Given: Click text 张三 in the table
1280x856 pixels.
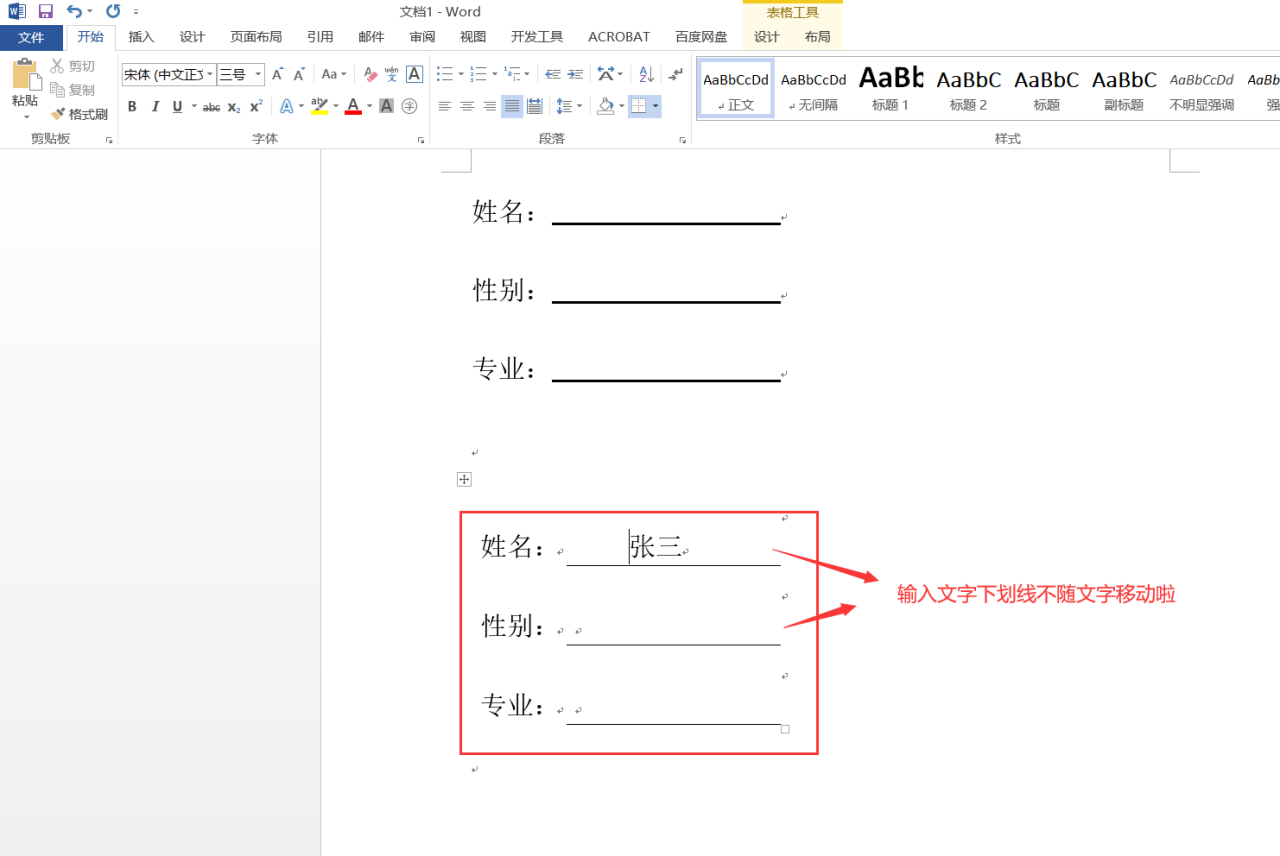Looking at the screenshot, I should pyautogui.click(x=656, y=546).
